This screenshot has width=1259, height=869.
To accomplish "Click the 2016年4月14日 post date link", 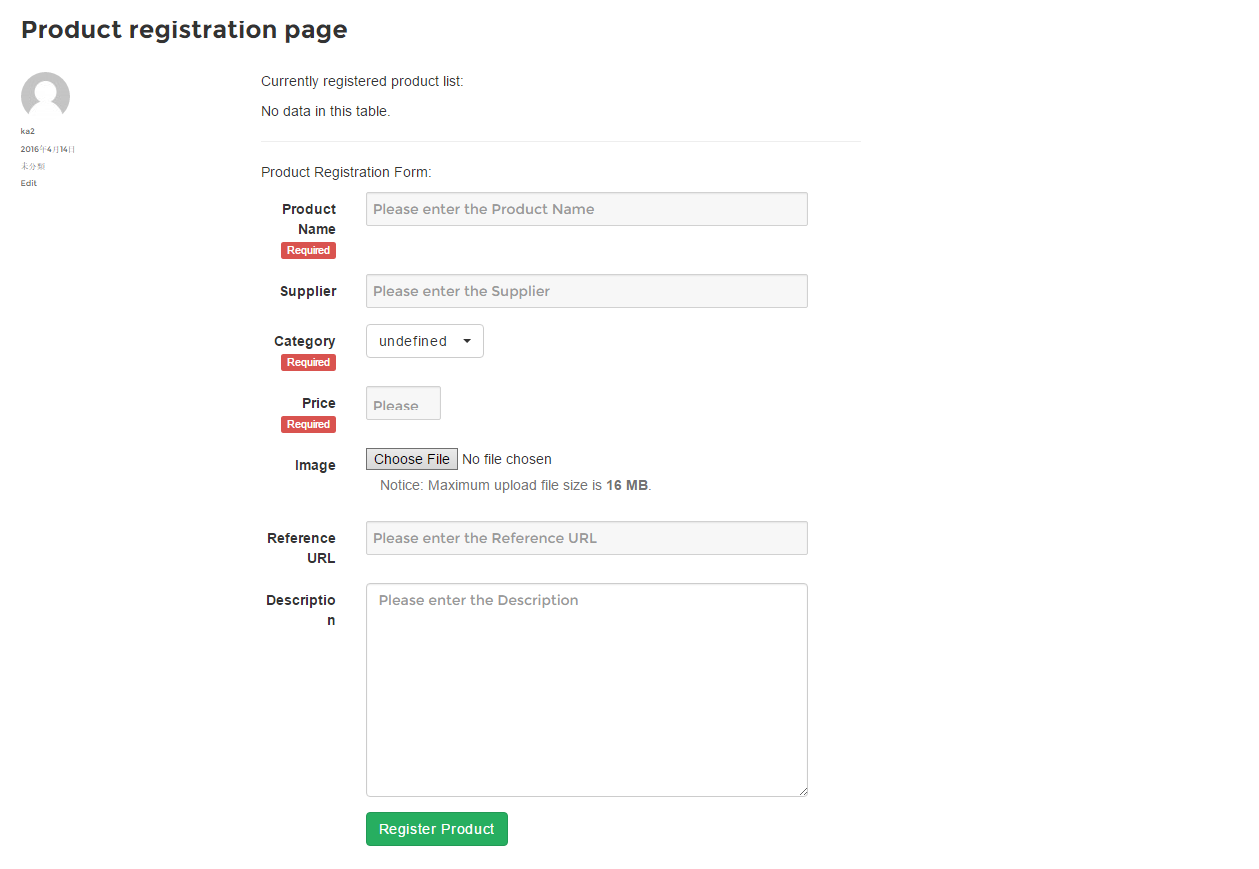I will pos(48,149).
